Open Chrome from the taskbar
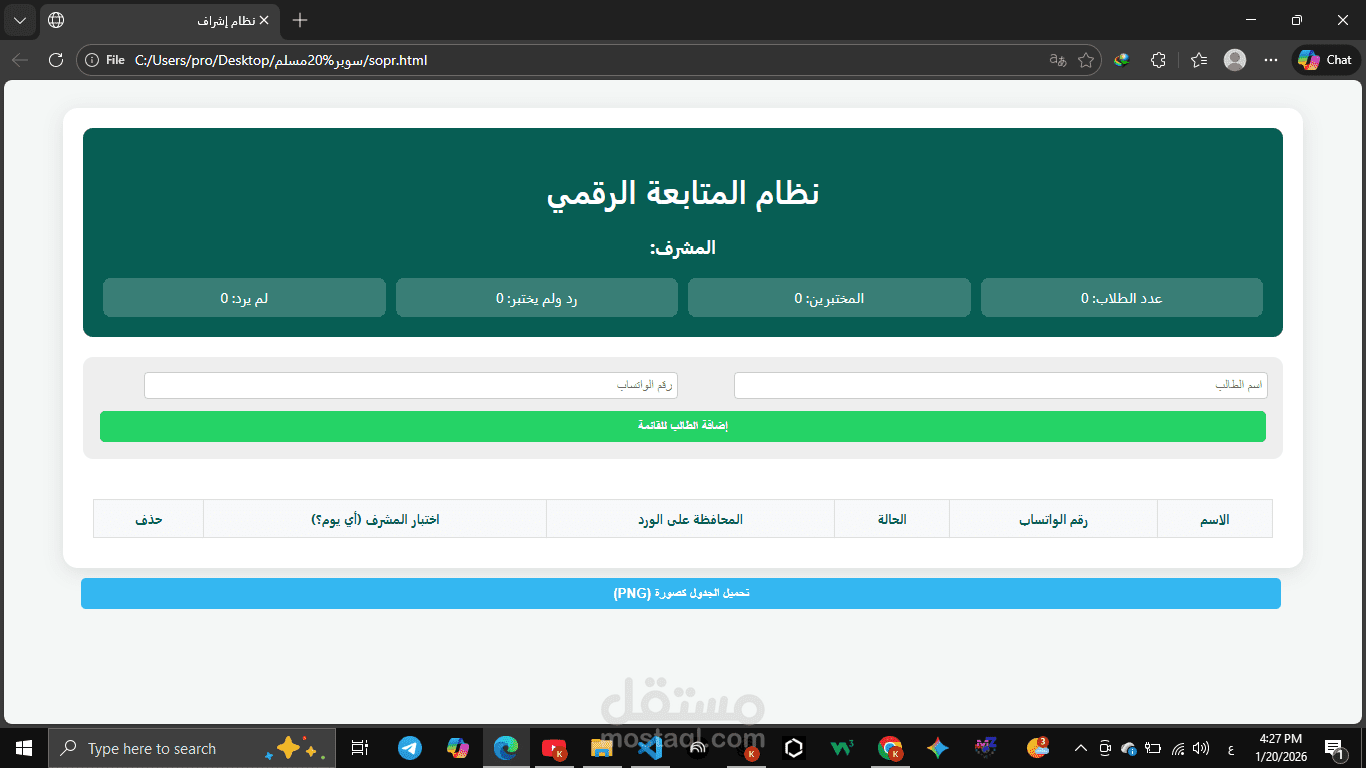Image resolution: width=1366 pixels, height=768 pixels. 889,747
